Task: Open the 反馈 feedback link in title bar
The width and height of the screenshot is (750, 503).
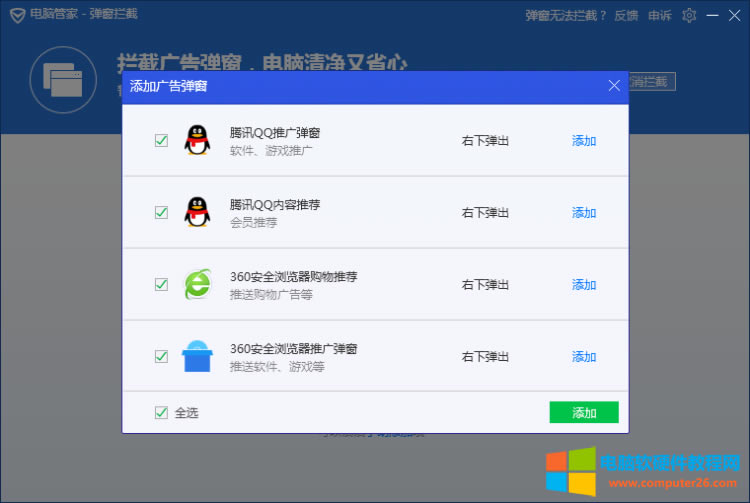Action: [x=626, y=16]
